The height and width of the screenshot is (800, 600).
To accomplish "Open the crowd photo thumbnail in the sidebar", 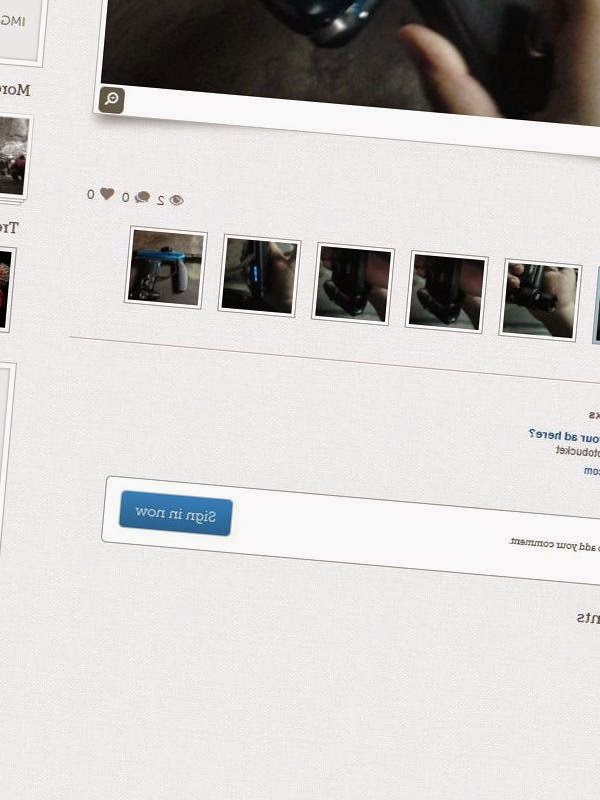I will pyautogui.click(x=13, y=156).
